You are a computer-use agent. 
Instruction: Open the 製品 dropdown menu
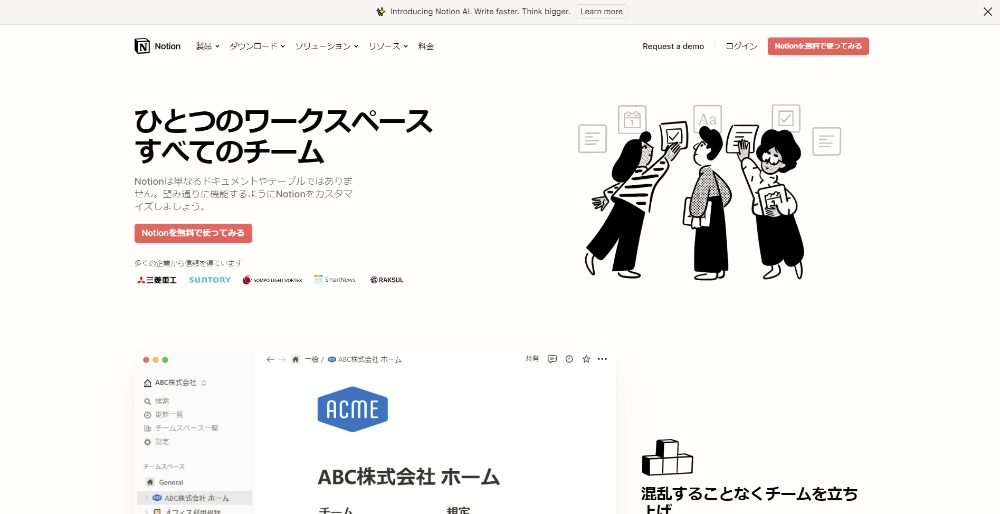coord(207,46)
